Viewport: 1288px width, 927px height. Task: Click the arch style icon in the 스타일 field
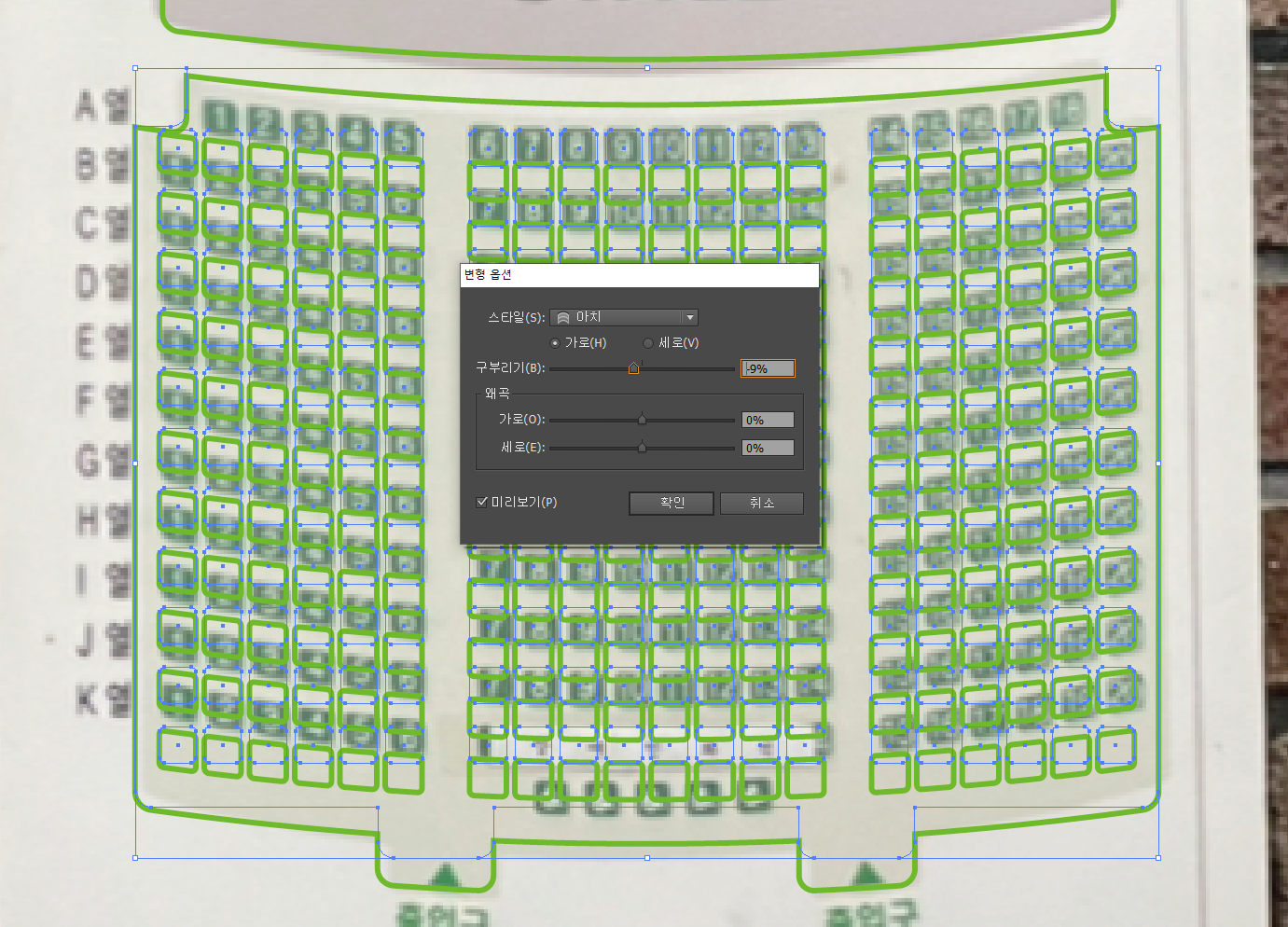(x=563, y=318)
